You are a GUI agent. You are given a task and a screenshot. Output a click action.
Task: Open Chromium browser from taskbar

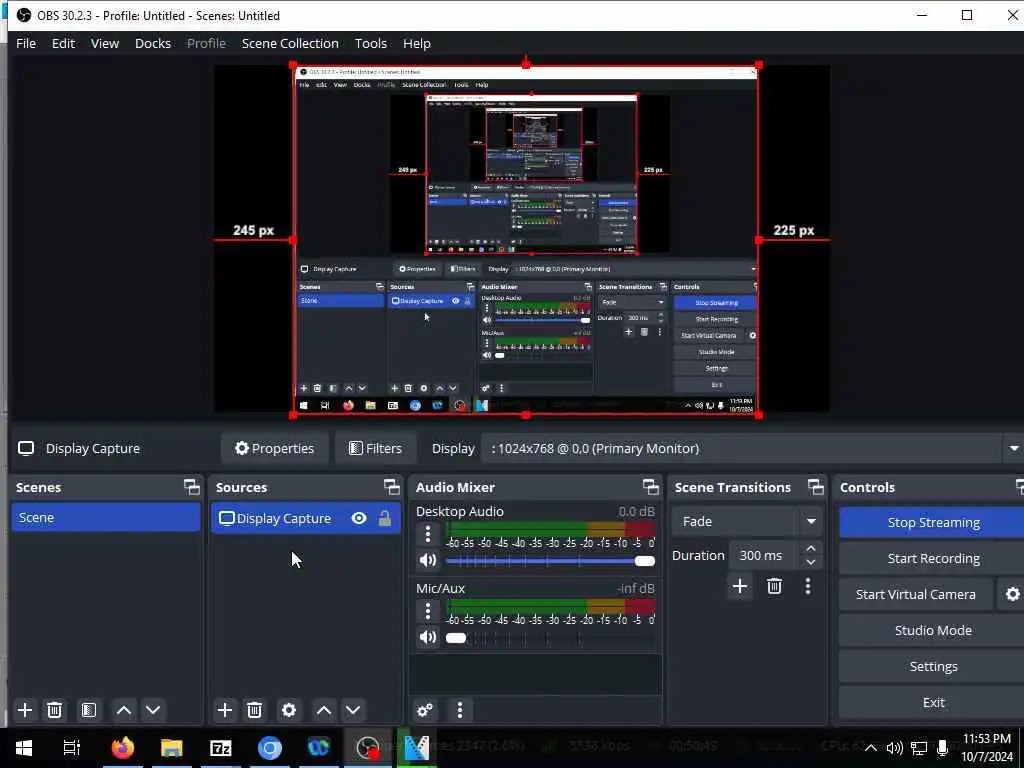pyautogui.click(x=270, y=748)
